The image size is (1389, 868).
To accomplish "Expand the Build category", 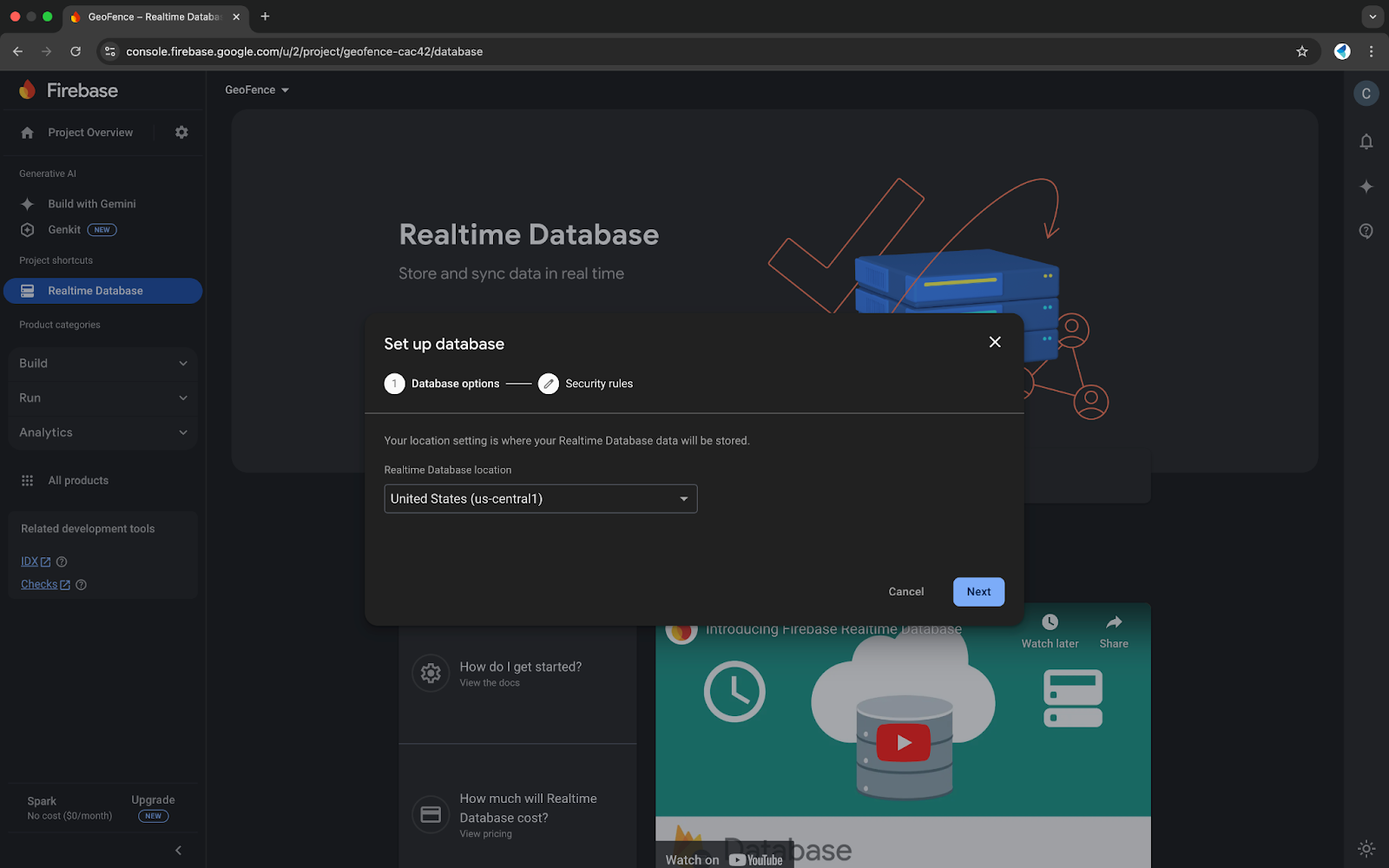I will [102, 364].
